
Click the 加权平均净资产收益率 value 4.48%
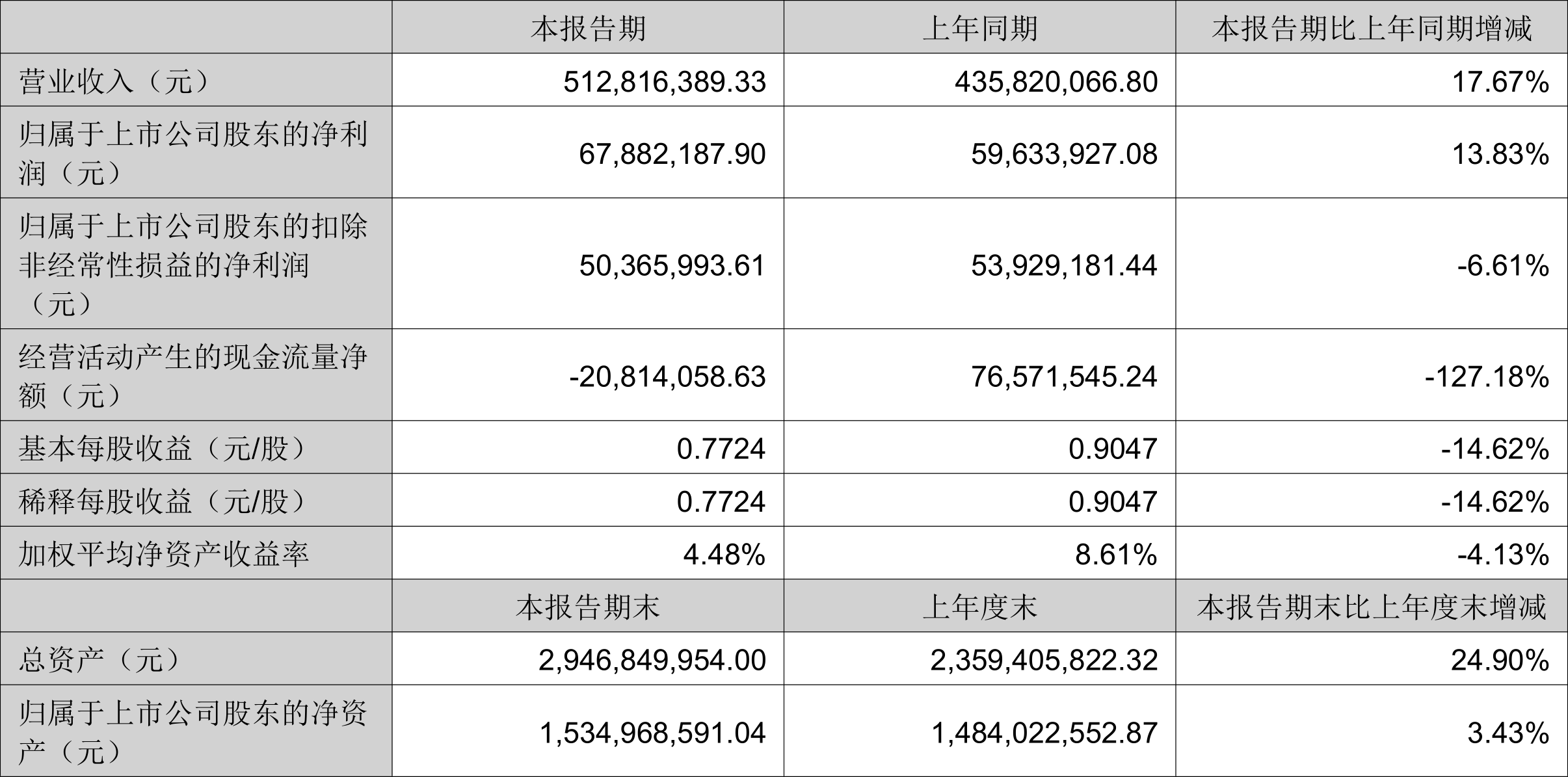724,555
